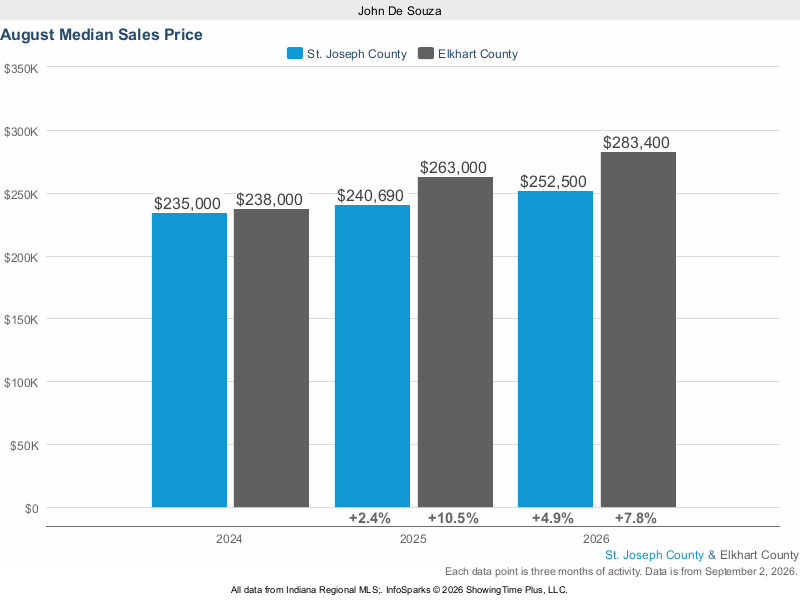Click the gray Elkhart County legend swatch
The height and width of the screenshot is (600, 800).
tap(426, 54)
